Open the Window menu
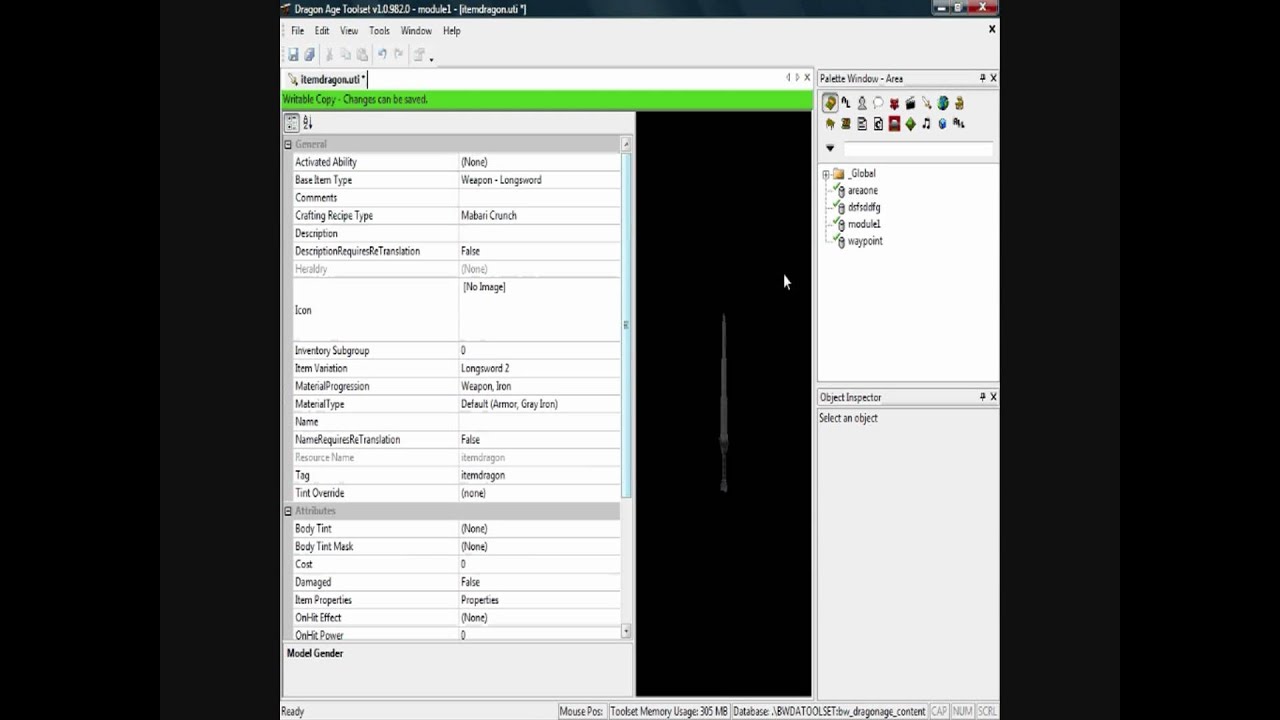The width and height of the screenshot is (1280, 720). pos(416,31)
